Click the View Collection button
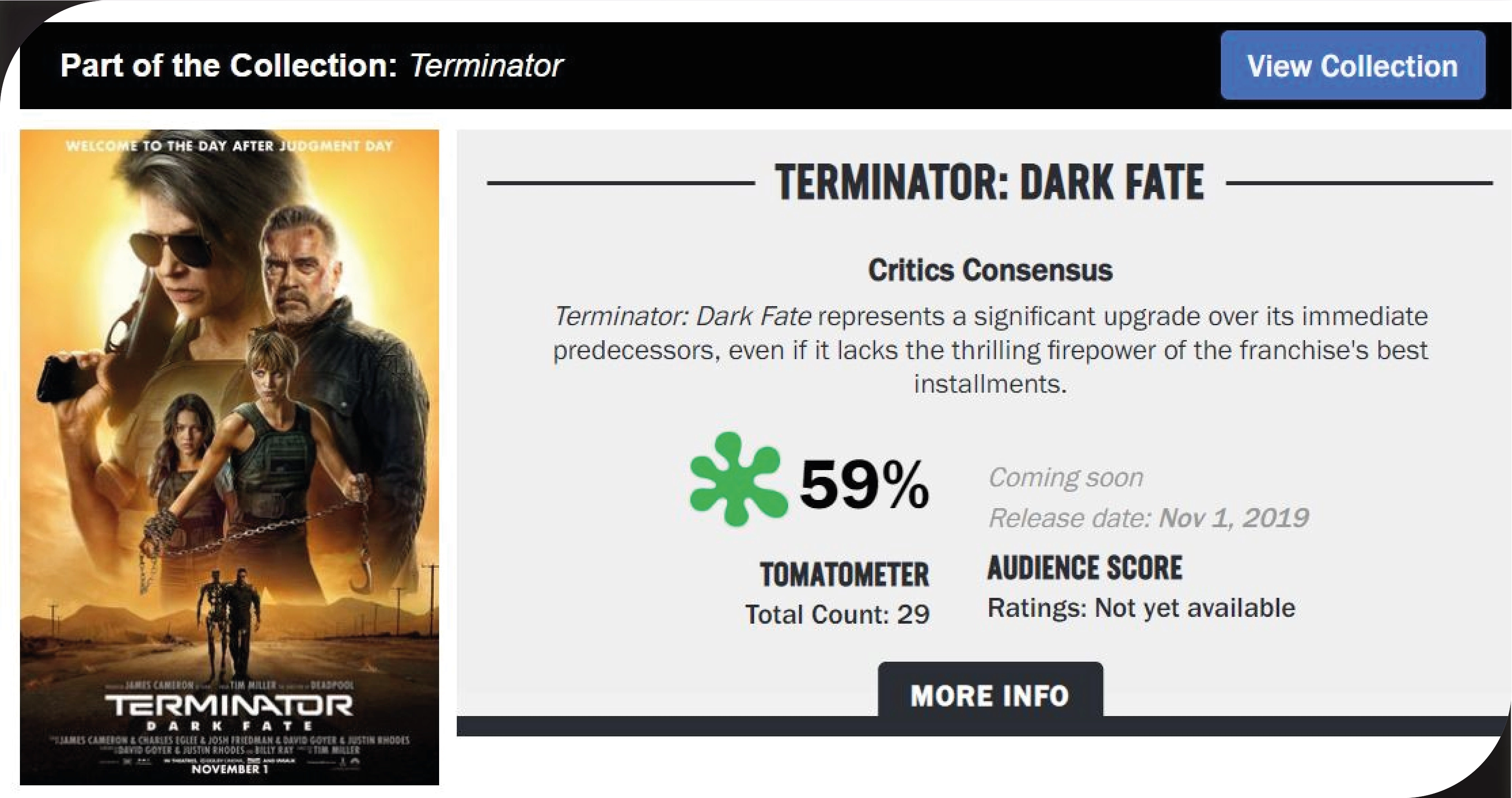This screenshot has width=1512, height=798. (1352, 65)
